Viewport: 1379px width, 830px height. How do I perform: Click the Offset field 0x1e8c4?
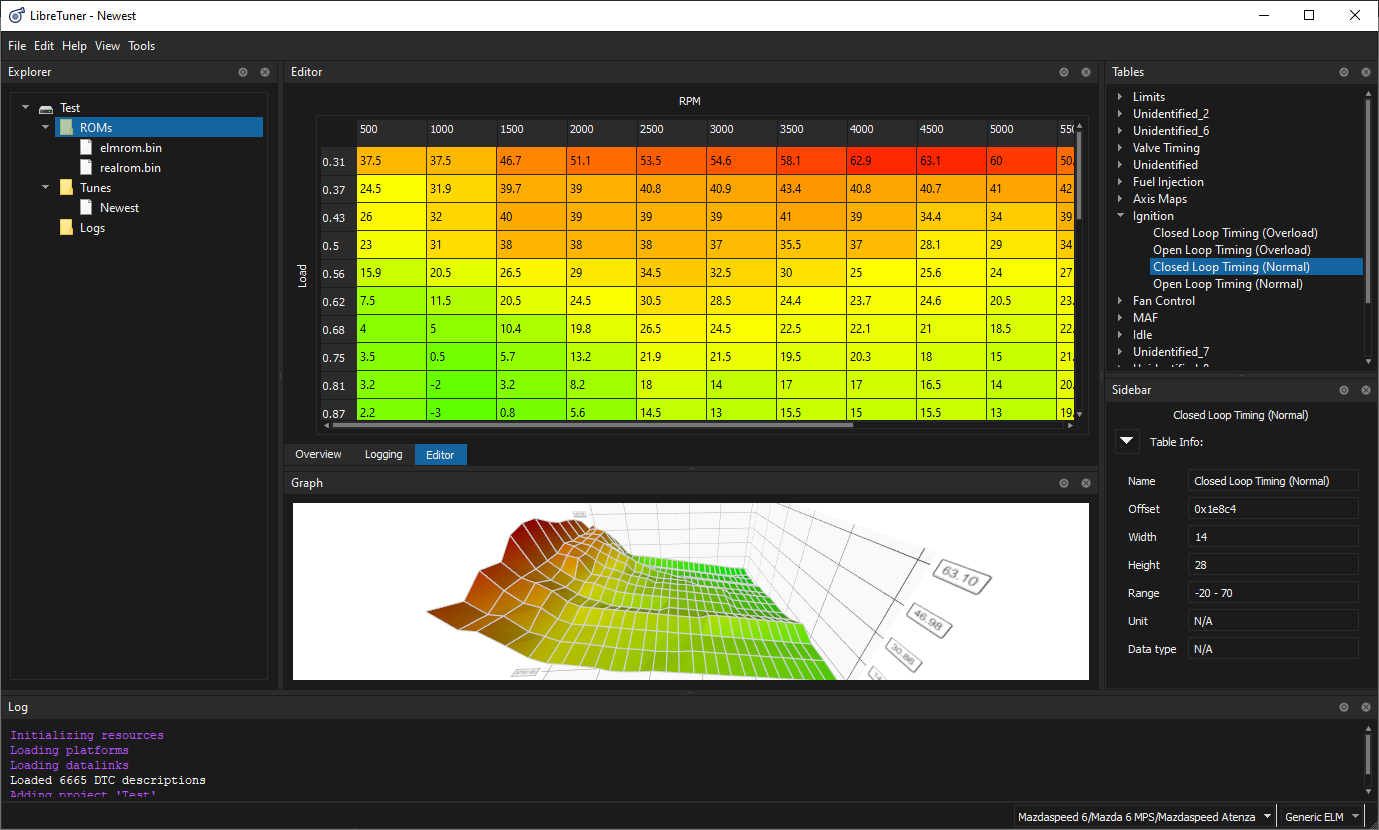[x=1273, y=509]
